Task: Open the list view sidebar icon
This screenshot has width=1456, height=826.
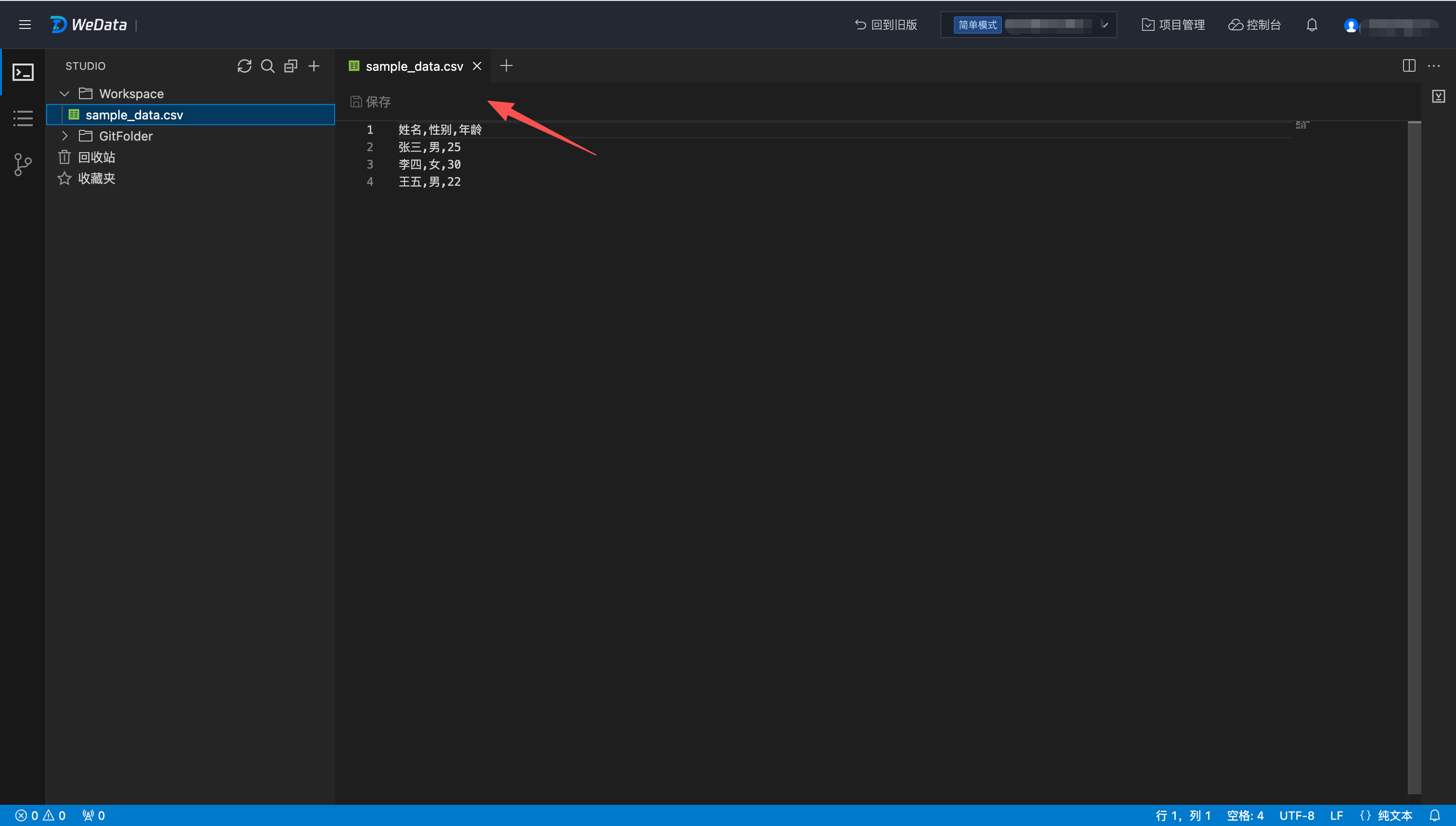Action: click(23, 118)
